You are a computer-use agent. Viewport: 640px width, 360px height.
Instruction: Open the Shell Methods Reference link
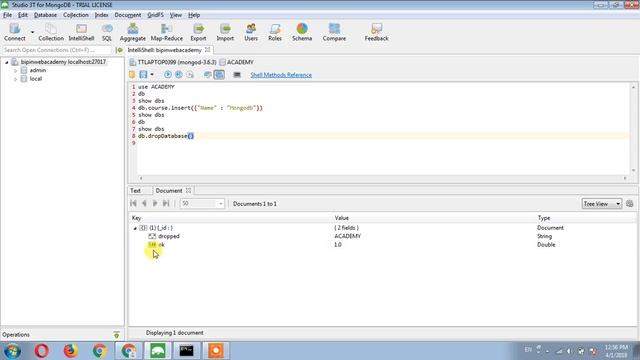[x=281, y=75]
